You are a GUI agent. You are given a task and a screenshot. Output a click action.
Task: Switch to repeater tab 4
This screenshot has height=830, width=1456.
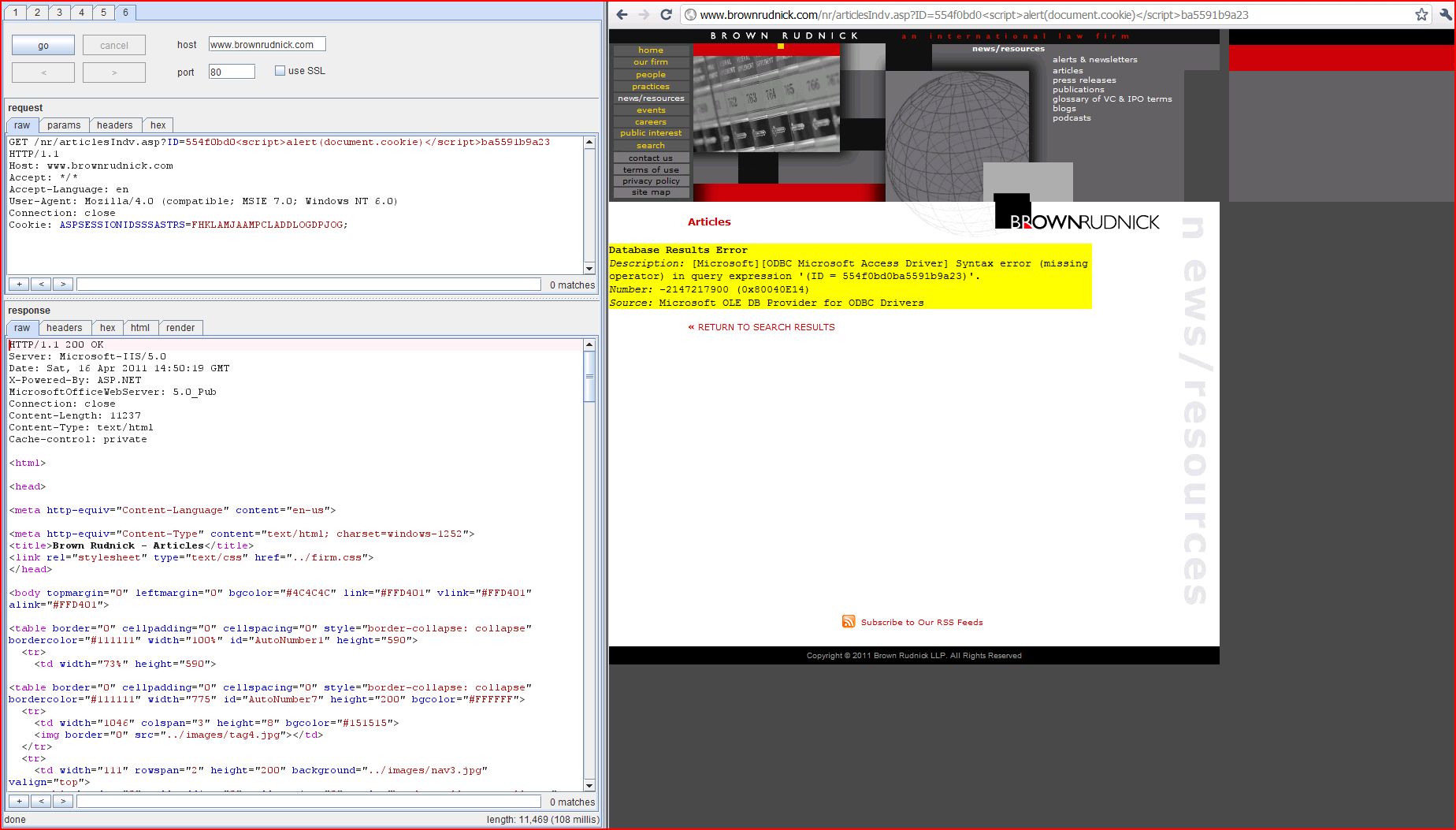[81, 12]
